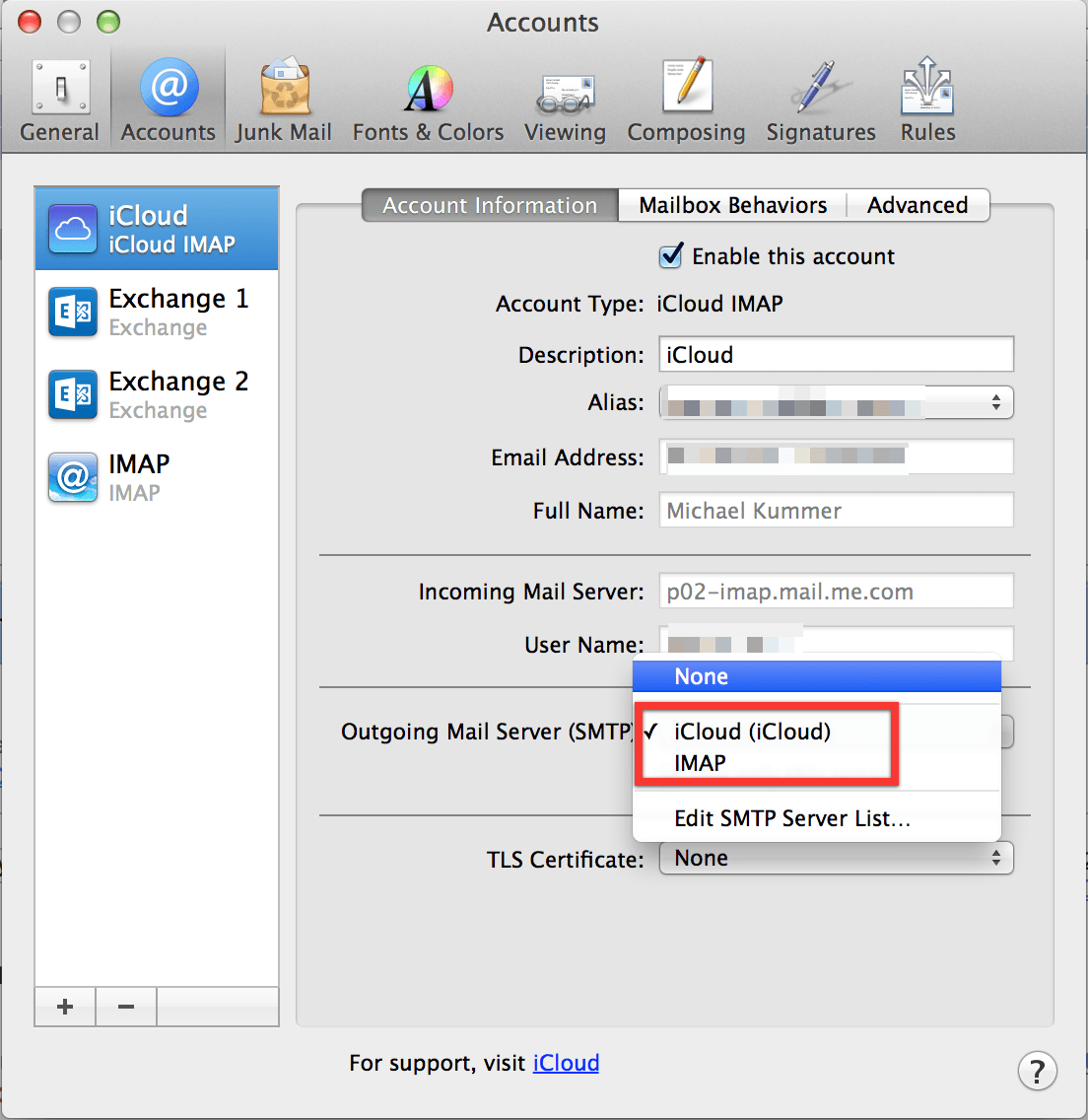Select the Exchange 2 account
The image size is (1088, 1120).
pyautogui.click(x=157, y=394)
